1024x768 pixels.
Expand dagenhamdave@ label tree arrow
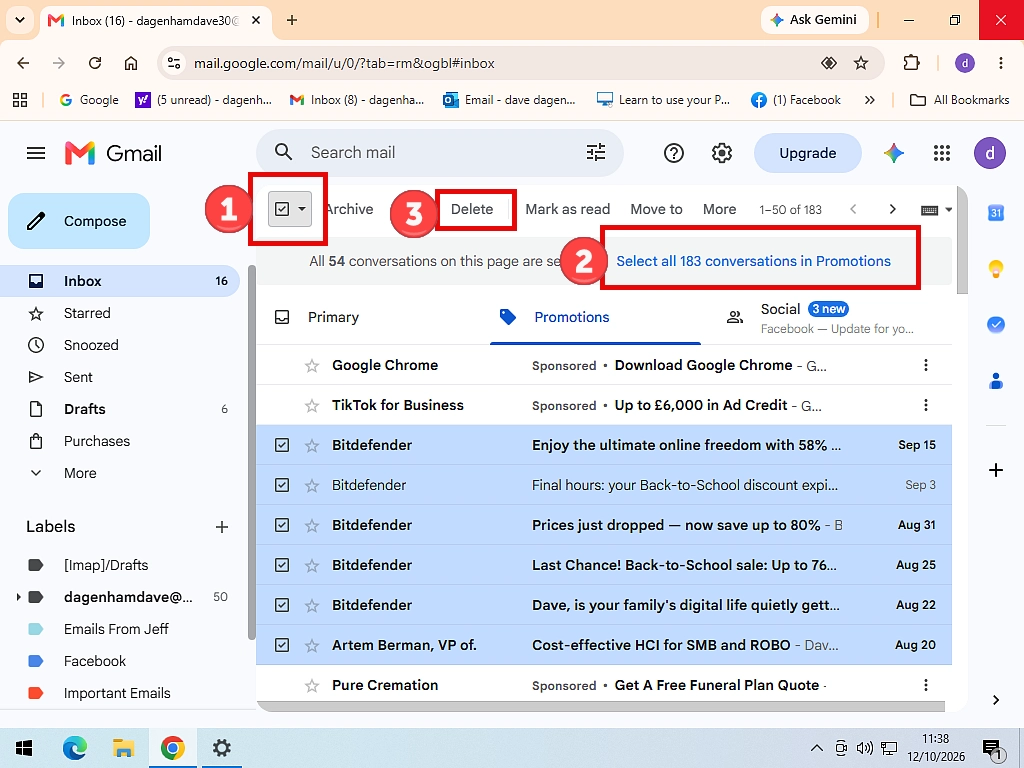click(x=18, y=597)
